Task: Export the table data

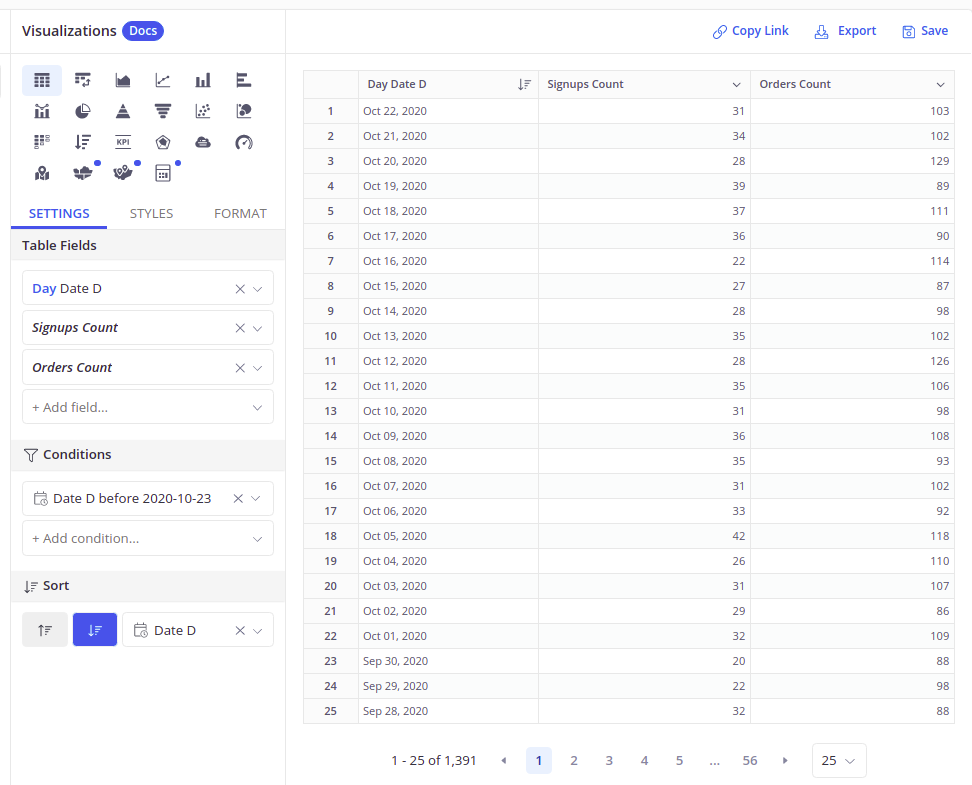Action: tap(846, 31)
